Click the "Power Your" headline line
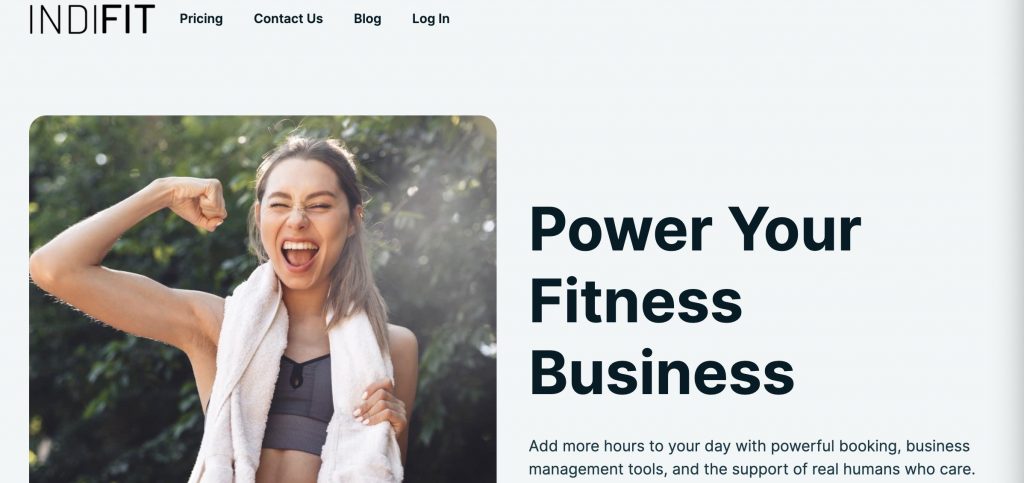Screen dimensions: 1024x483 (696, 229)
